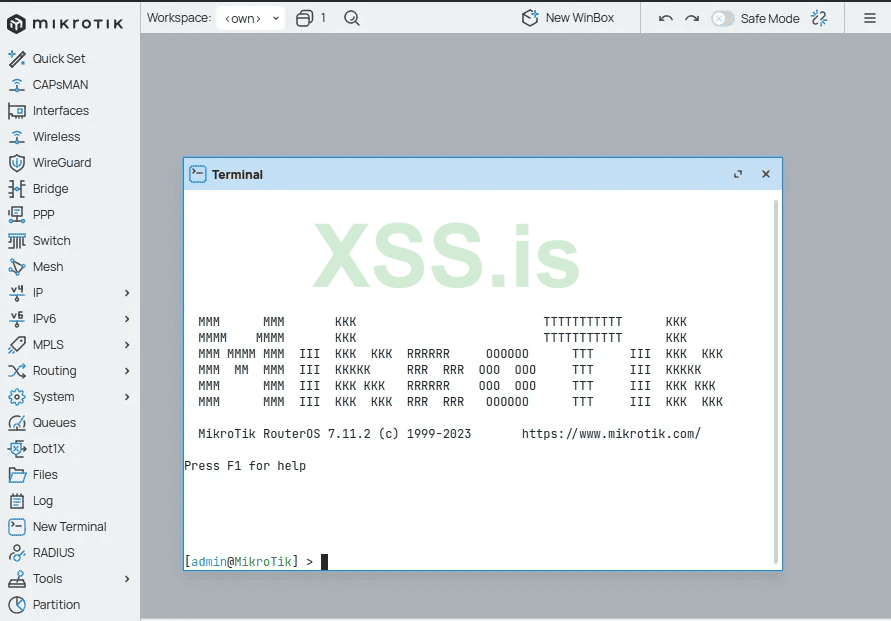Click the IP v4 icon
The height and width of the screenshot is (621, 891).
[17, 293]
